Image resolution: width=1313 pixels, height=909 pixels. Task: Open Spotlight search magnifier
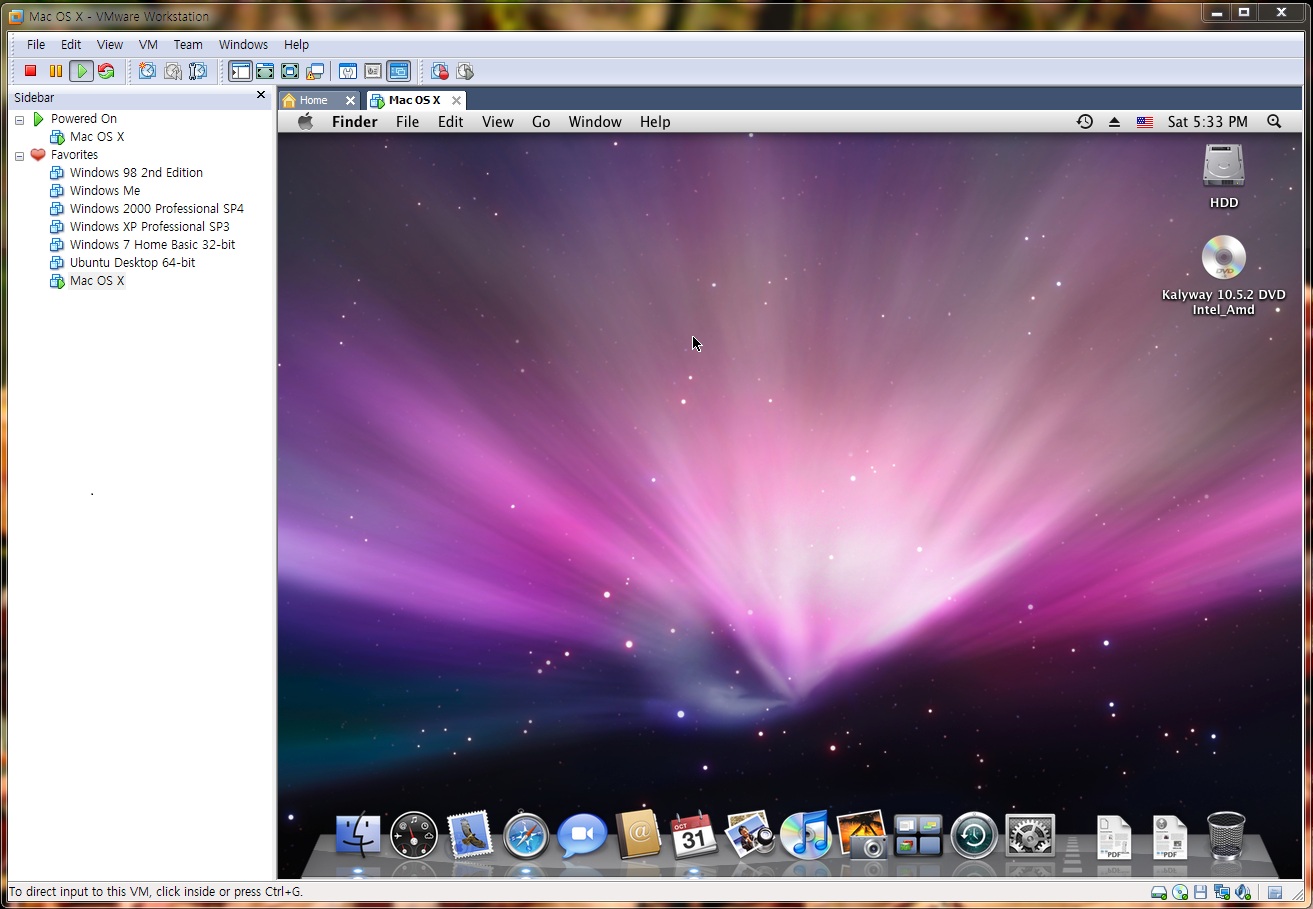tap(1274, 121)
